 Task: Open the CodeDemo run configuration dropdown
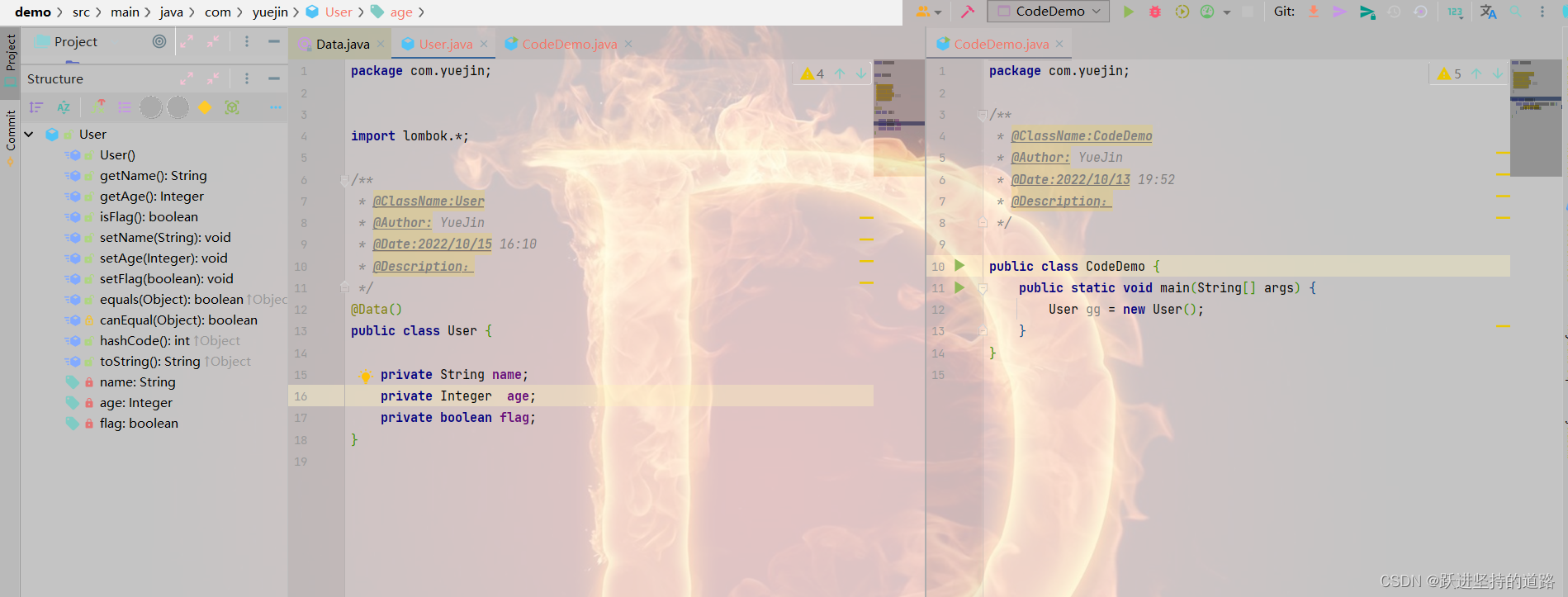tap(1049, 12)
